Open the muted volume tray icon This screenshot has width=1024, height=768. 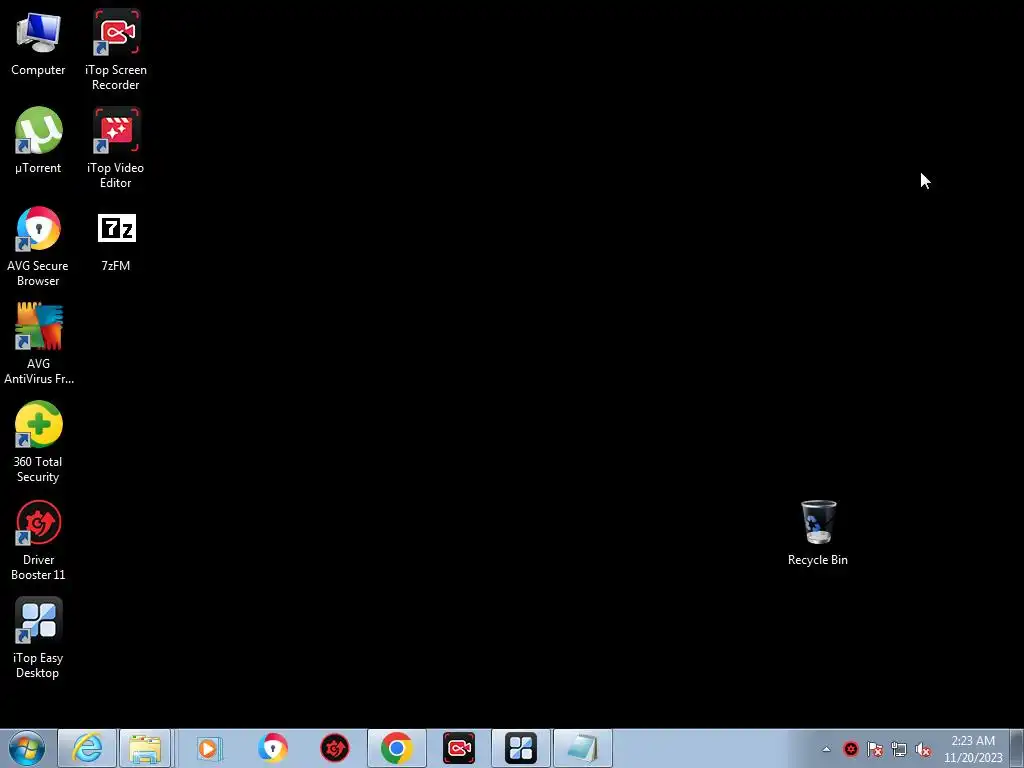[x=923, y=749]
